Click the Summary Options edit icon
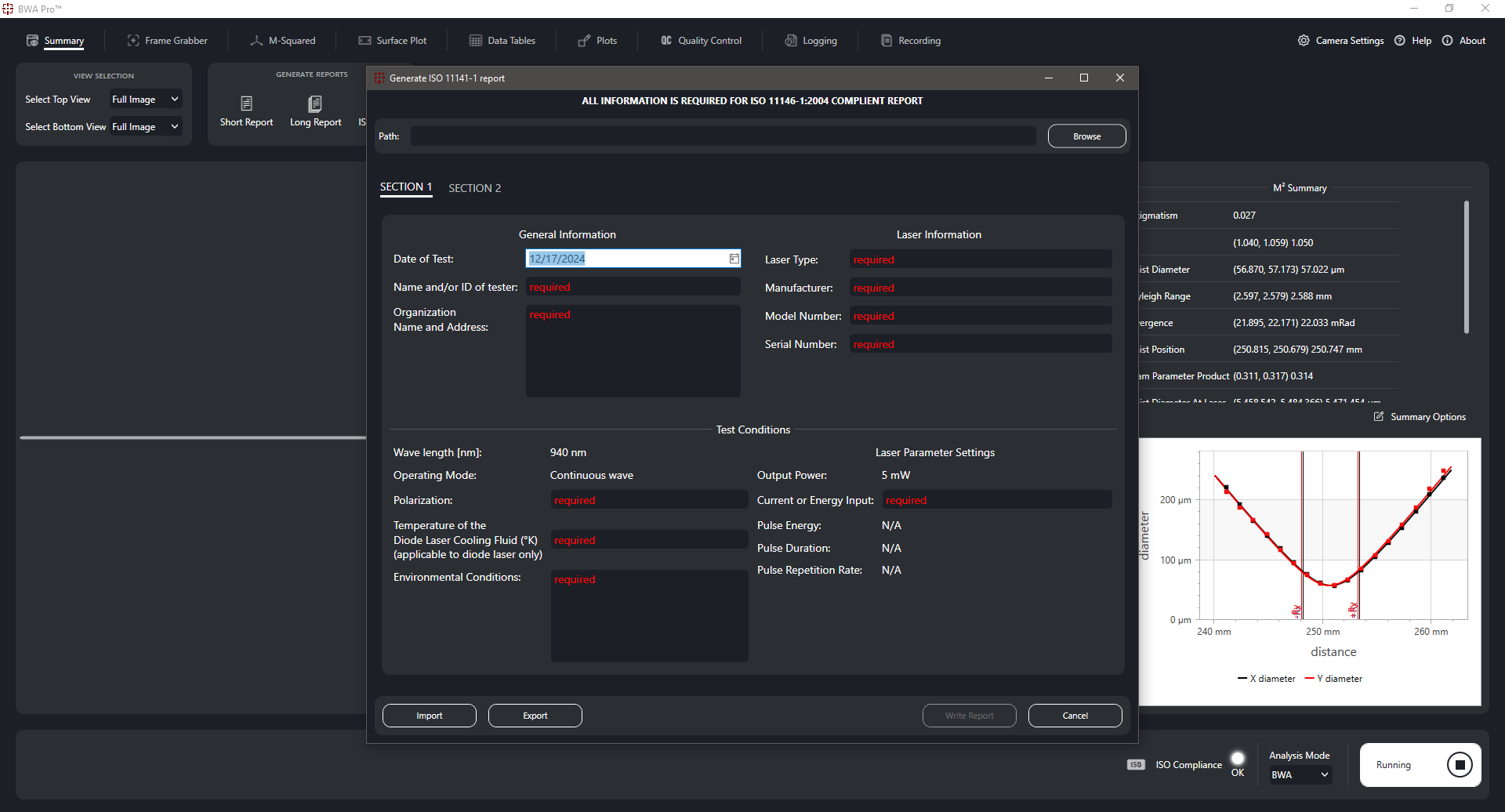 [x=1379, y=417]
